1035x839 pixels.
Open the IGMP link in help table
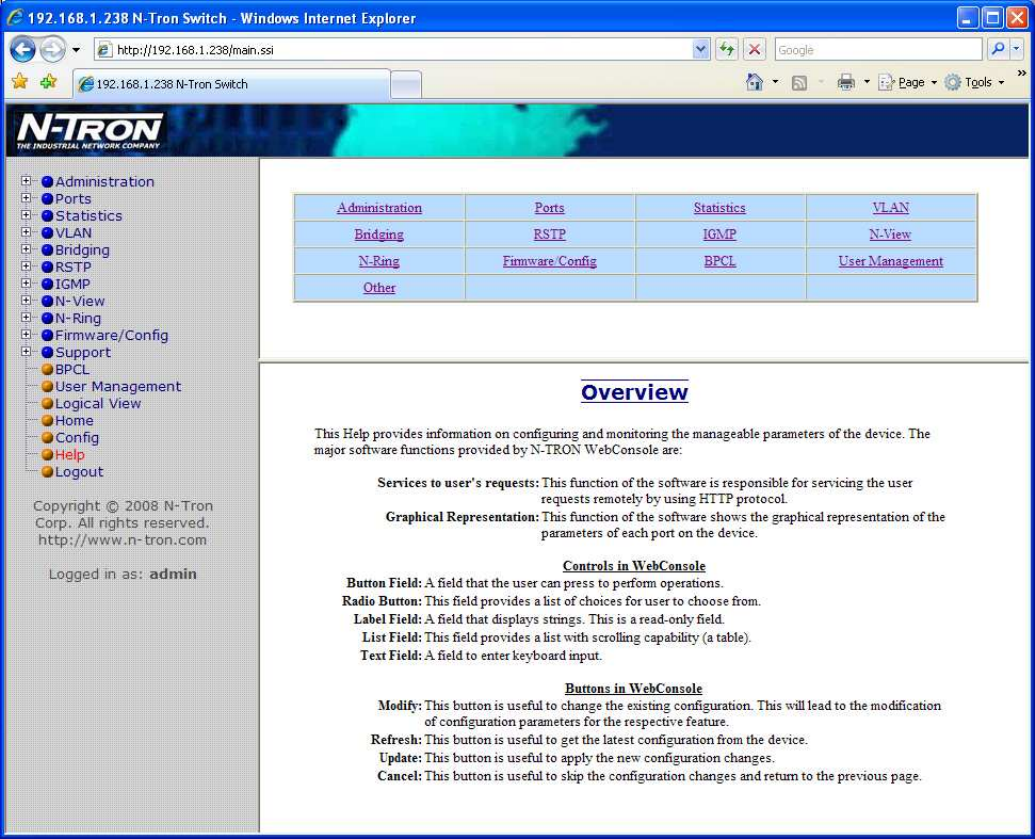(x=719, y=234)
